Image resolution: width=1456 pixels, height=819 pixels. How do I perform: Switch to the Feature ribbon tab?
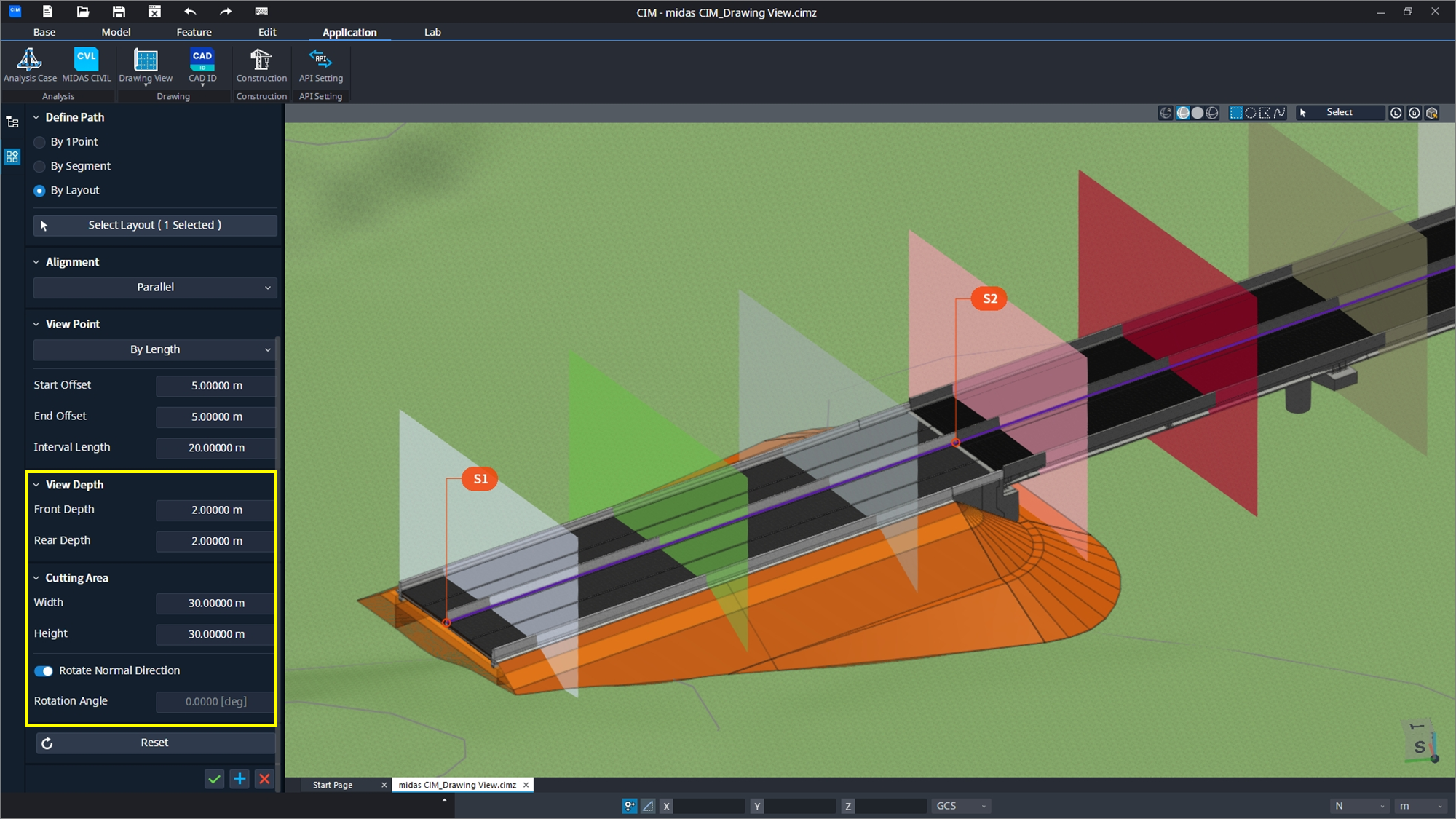coord(194,32)
